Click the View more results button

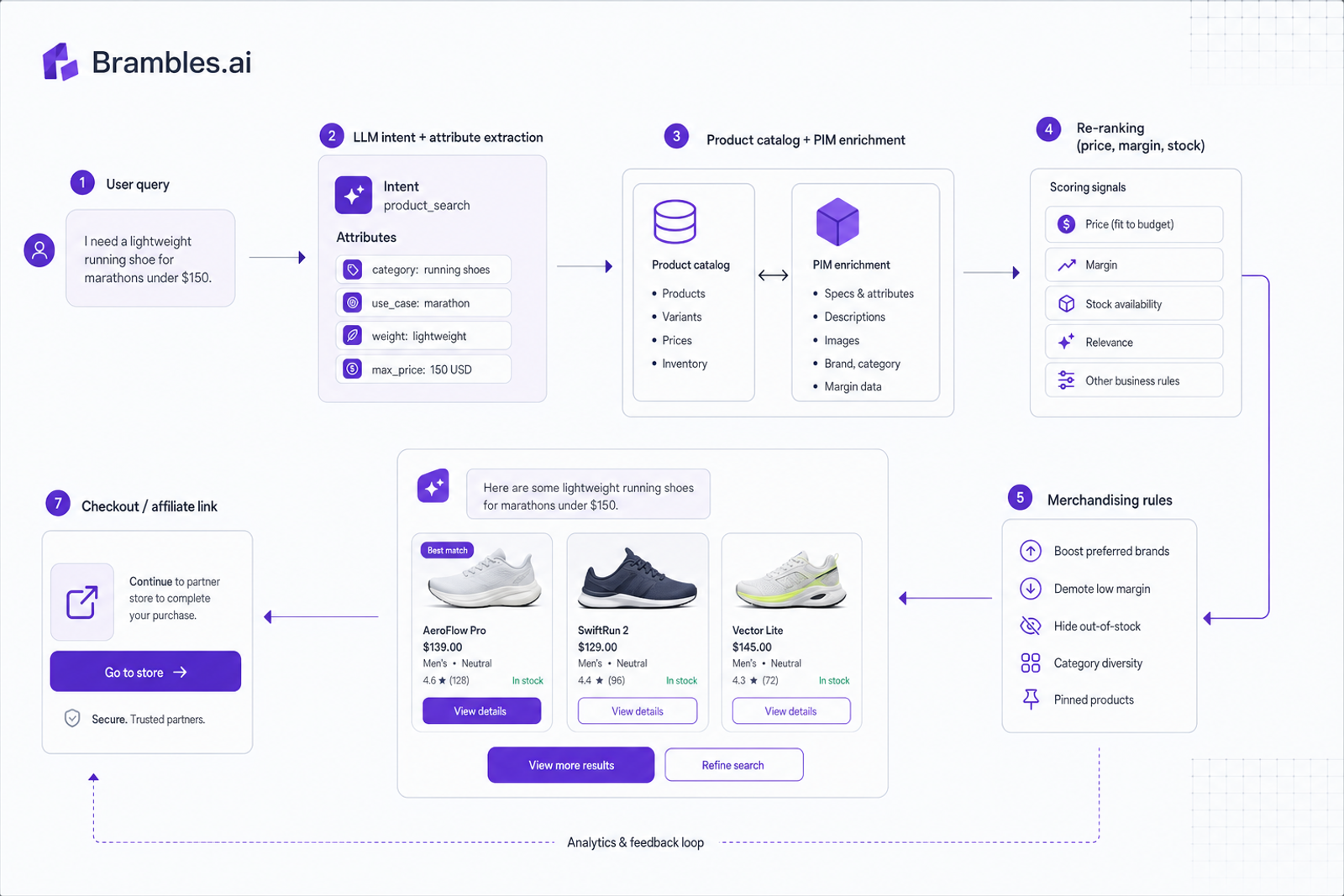click(x=571, y=765)
